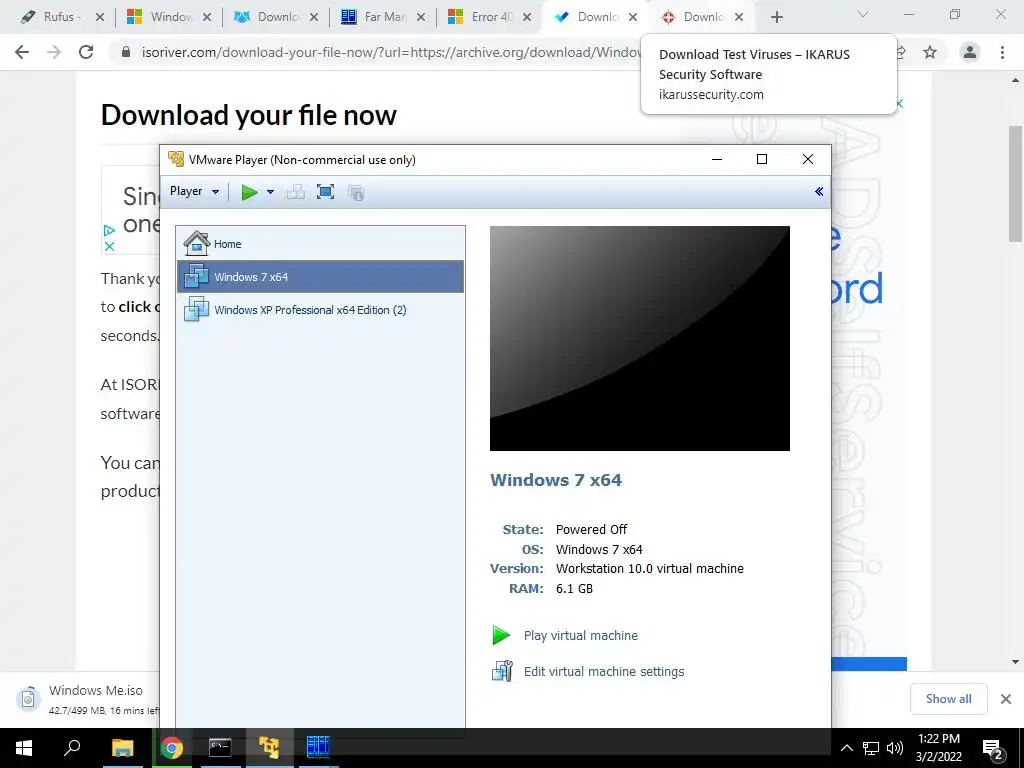Show hidden system tray icons
1024x768 pixels.
click(846, 748)
